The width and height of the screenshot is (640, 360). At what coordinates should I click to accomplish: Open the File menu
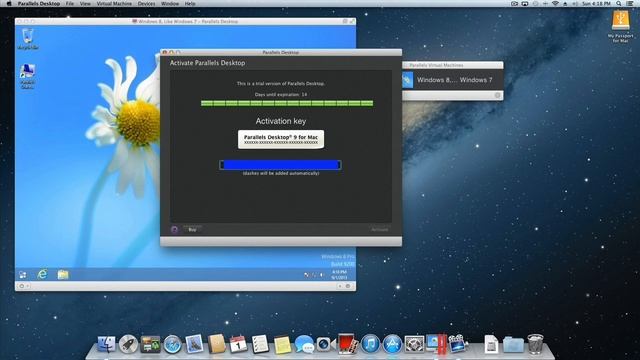(x=70, y=3)
